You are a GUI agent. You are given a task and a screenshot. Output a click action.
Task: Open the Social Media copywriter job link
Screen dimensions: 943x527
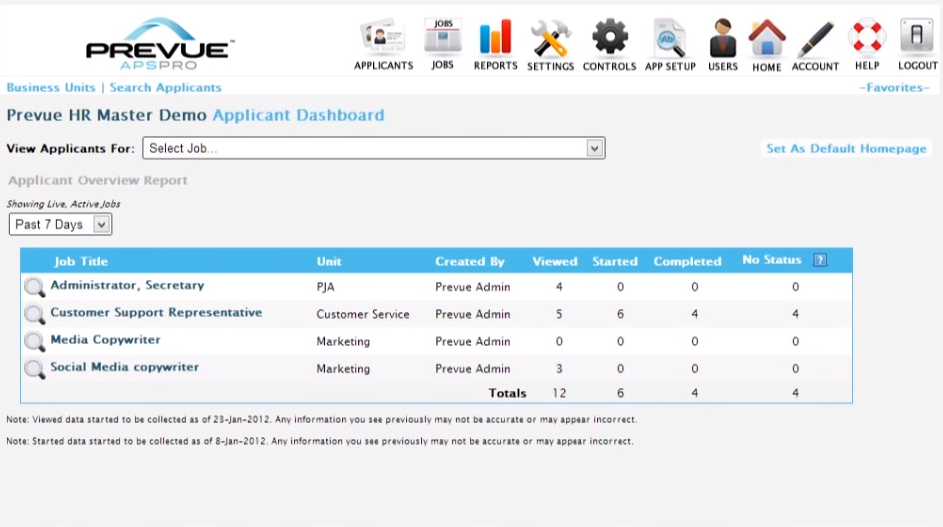(x=124, y=367)
